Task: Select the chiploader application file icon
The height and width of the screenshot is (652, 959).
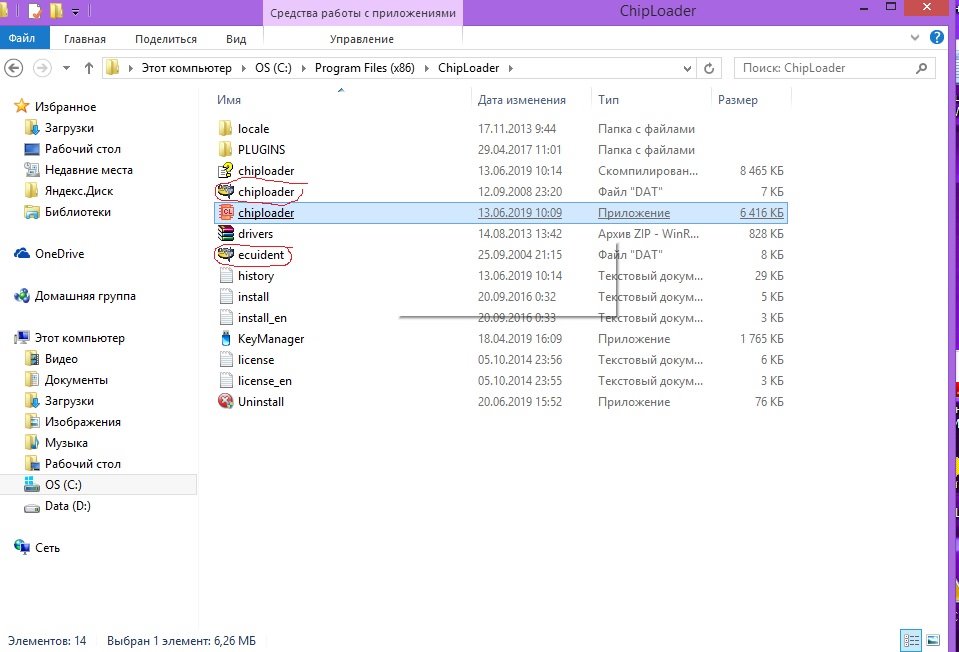Action: (226, 213)
